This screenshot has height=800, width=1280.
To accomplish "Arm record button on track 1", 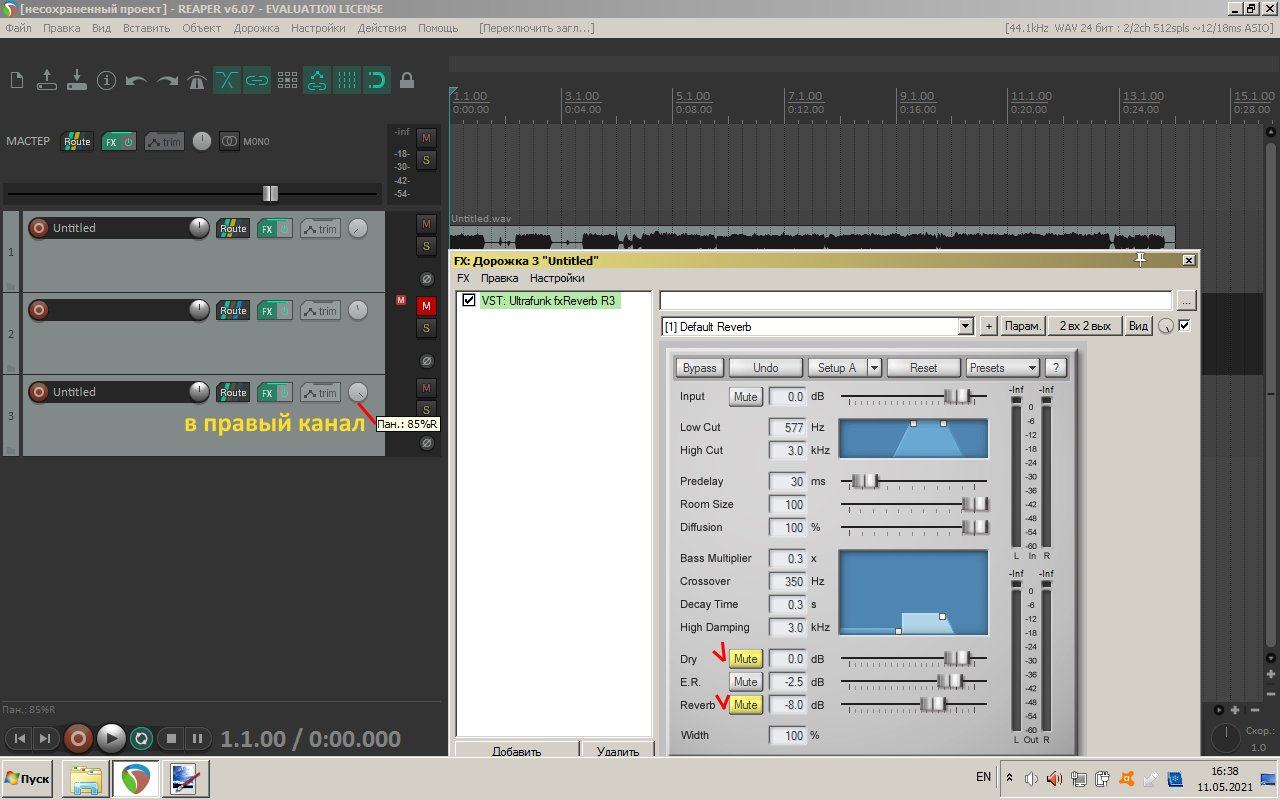I will coord(39,228).
